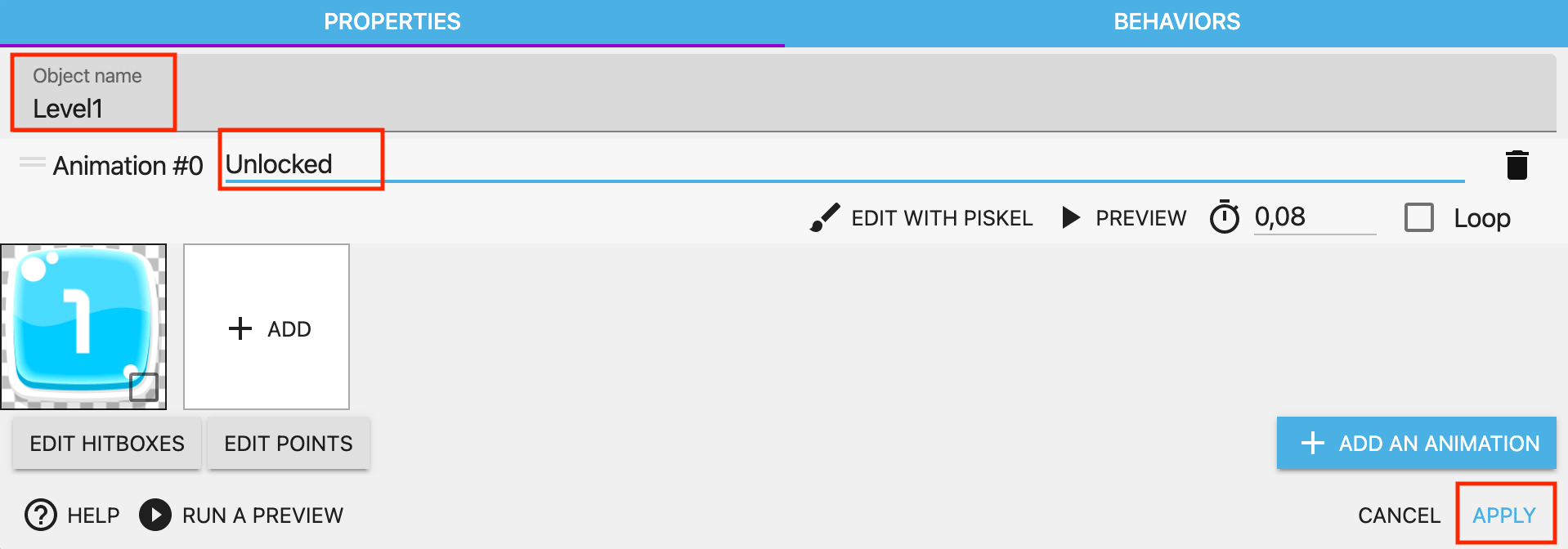Click the frame duration field showing 0,08

1314,217
